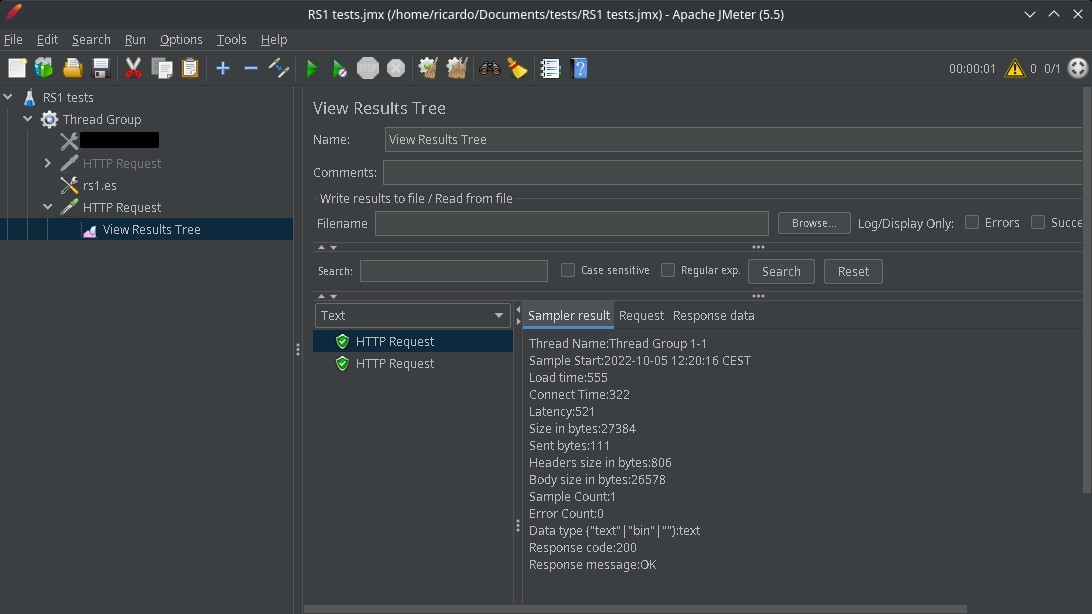This screenshot has width=1092, height=614.
Task: Cut selection using the scissors icon
Action: point(133,68)
